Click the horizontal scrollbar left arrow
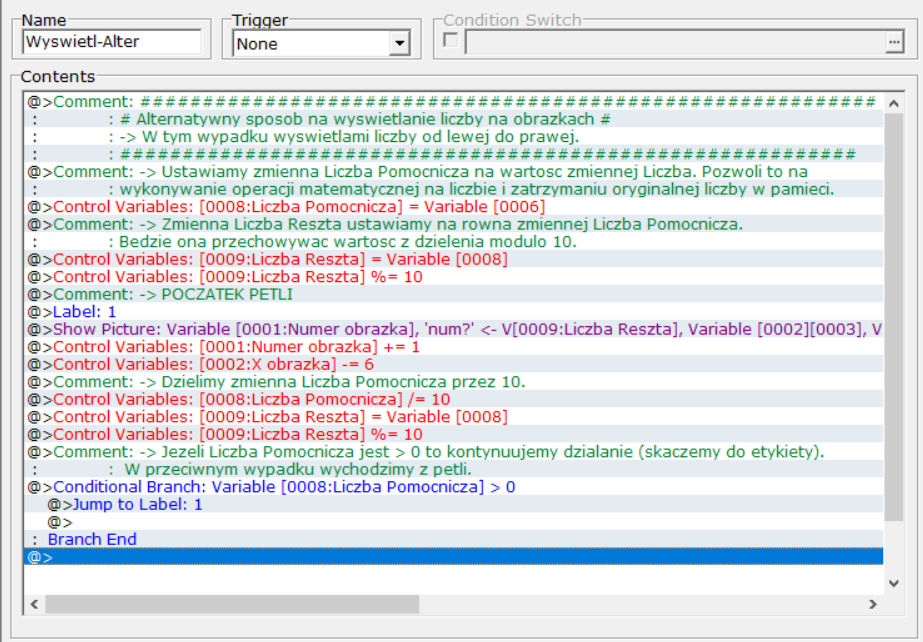923x642 pixels. 35,604
